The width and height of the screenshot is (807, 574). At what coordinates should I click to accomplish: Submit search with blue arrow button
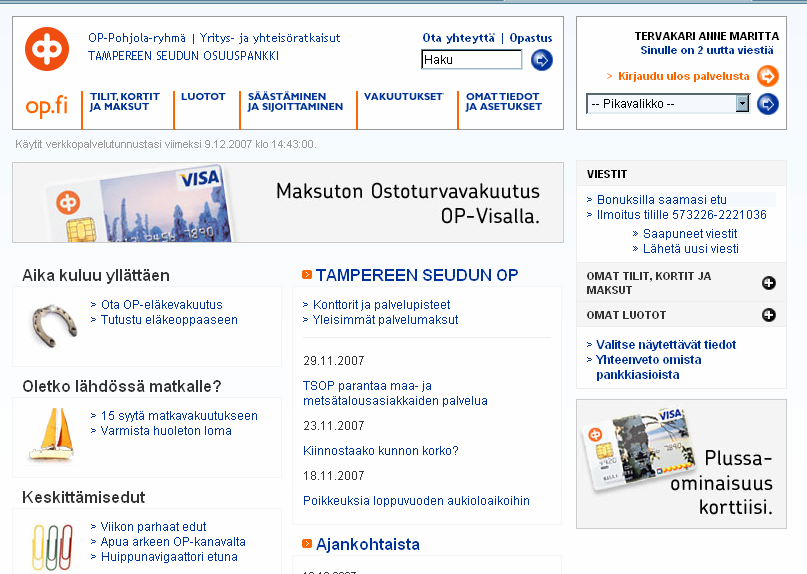541,60
